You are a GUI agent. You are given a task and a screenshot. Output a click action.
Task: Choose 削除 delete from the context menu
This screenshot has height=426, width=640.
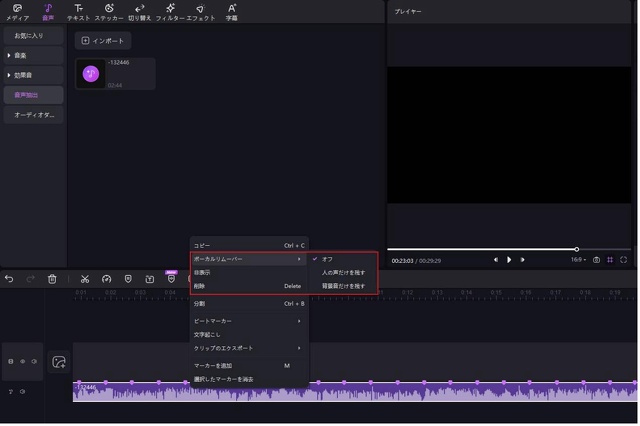click(x=249, y=286)
